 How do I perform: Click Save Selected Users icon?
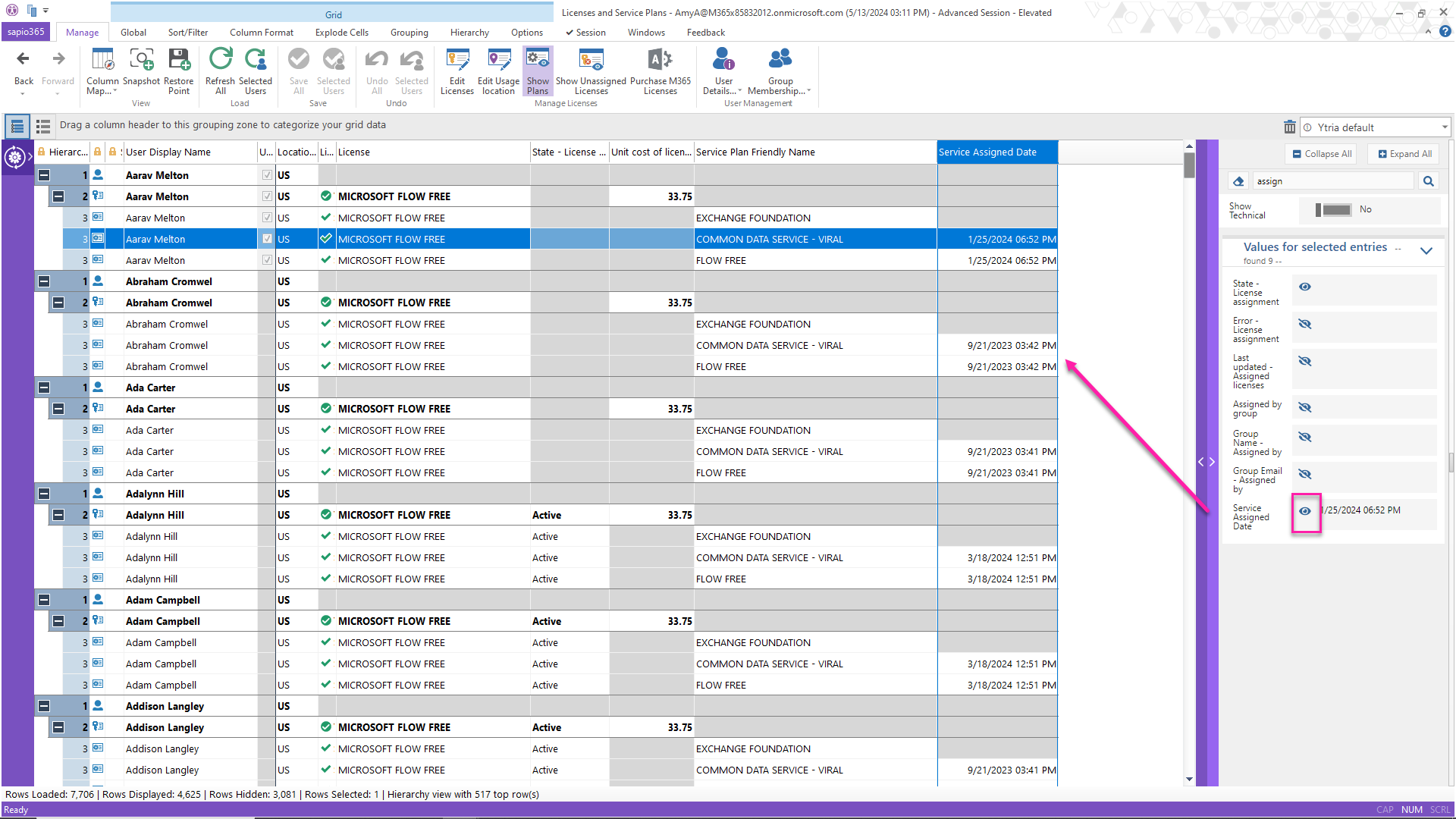tap(334, 59)
